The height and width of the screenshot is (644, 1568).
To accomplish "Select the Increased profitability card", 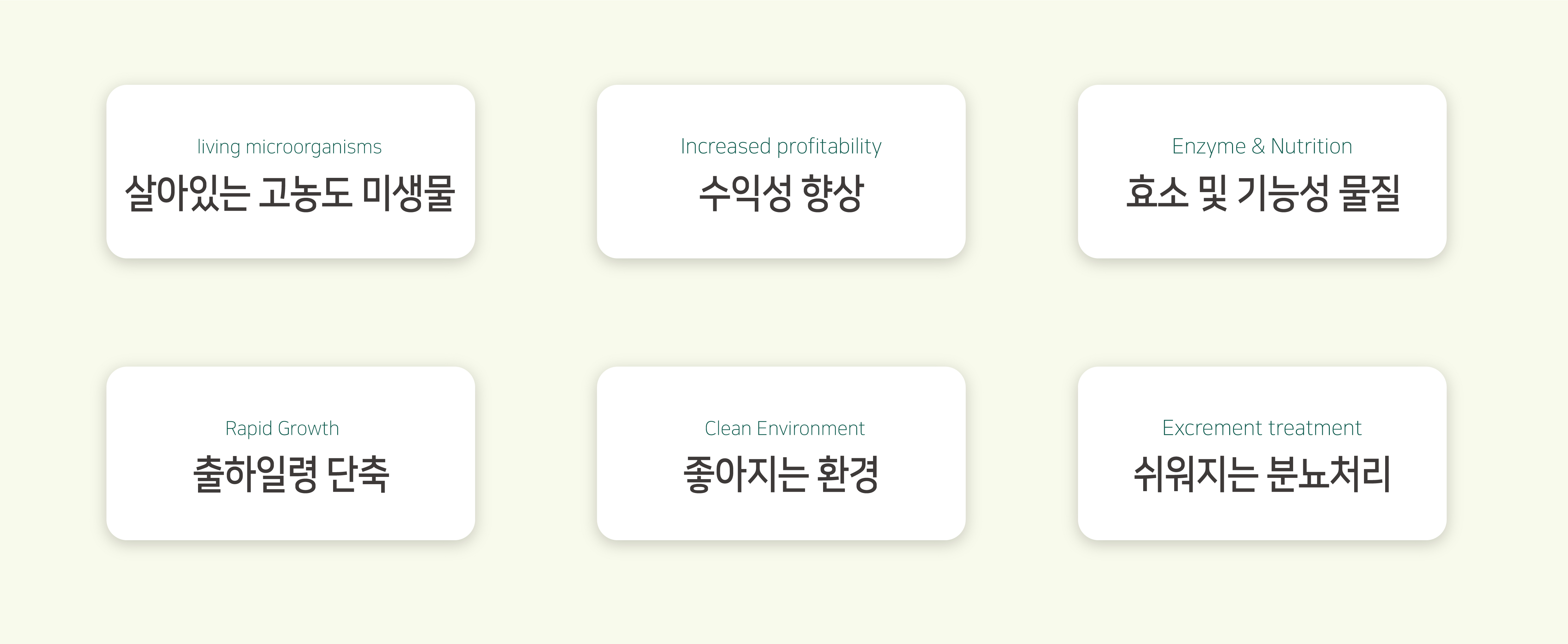I will pos(781,172).
